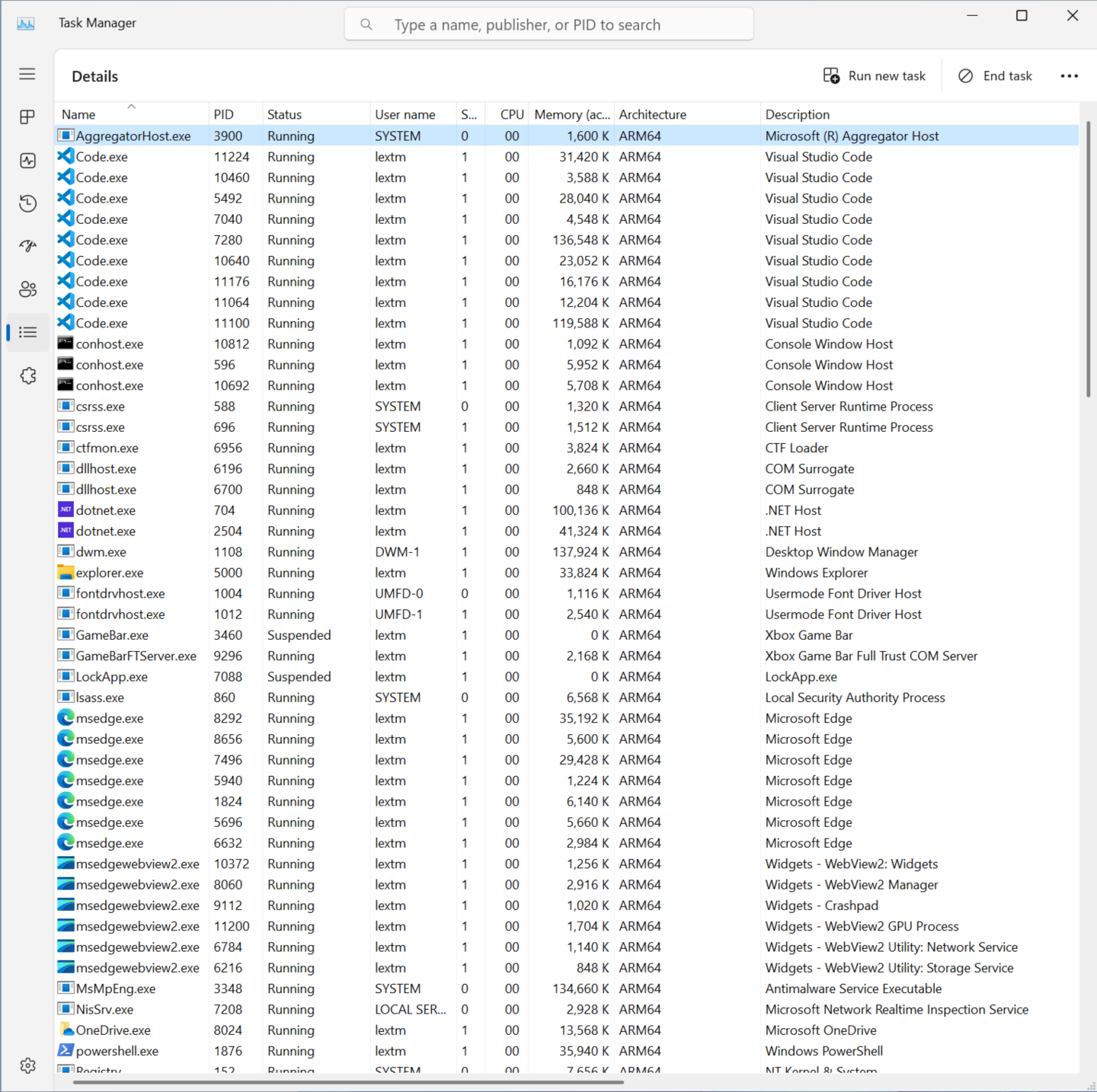Image resolution: width=1097 pixels, height=1092 pixels.
Task: Open the Performance monitoring page
Action: click(x=27, y=161)
